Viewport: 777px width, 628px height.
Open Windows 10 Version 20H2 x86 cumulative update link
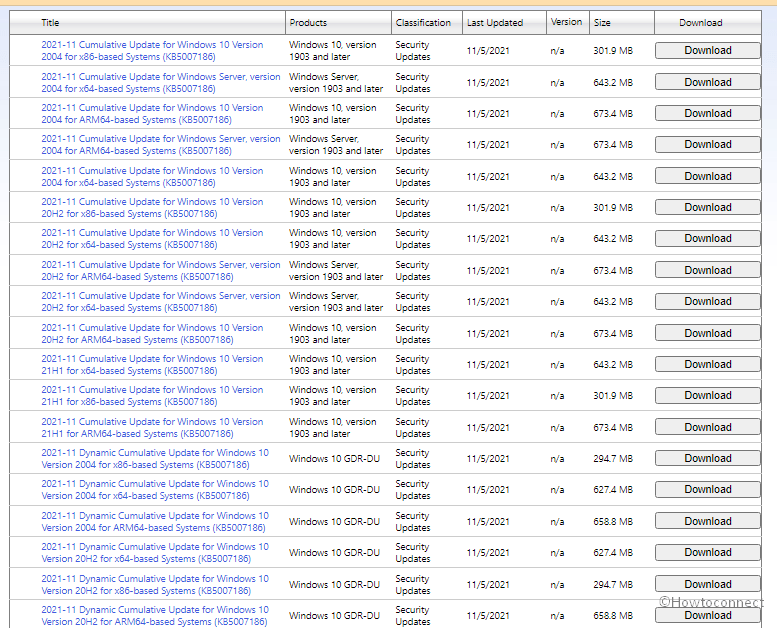152,208
